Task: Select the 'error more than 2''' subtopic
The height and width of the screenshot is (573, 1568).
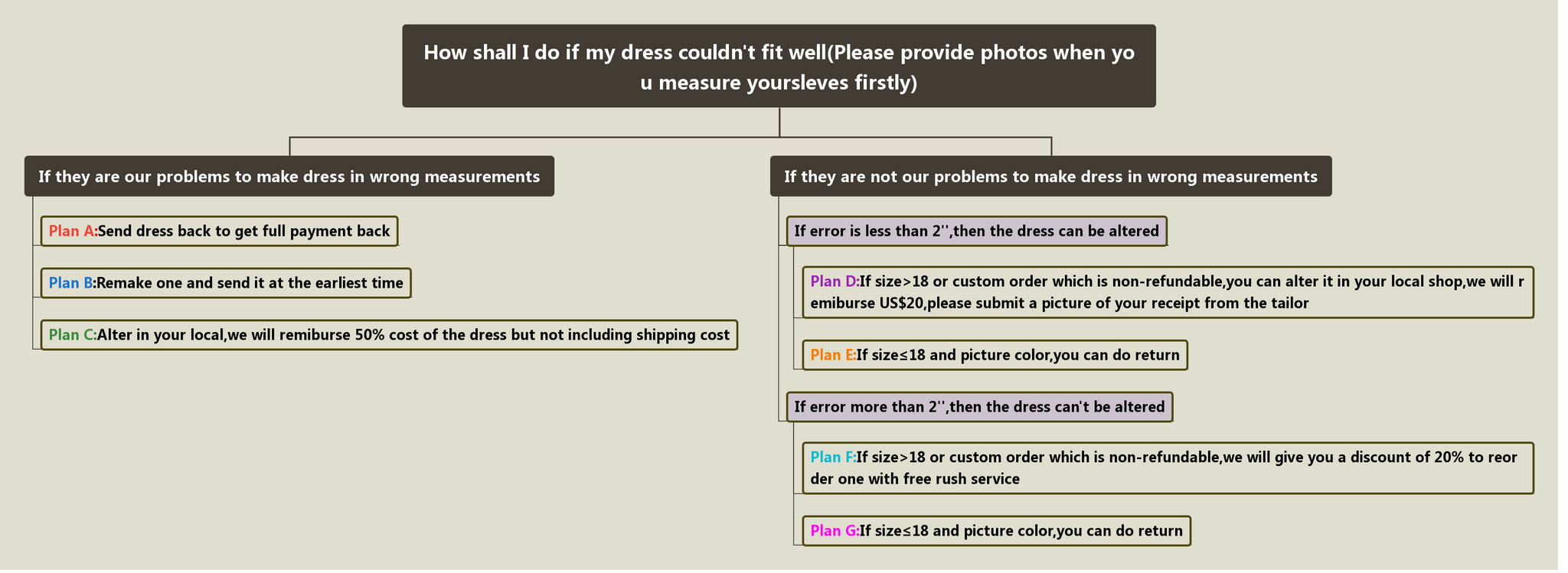Action: pos(979,407)
